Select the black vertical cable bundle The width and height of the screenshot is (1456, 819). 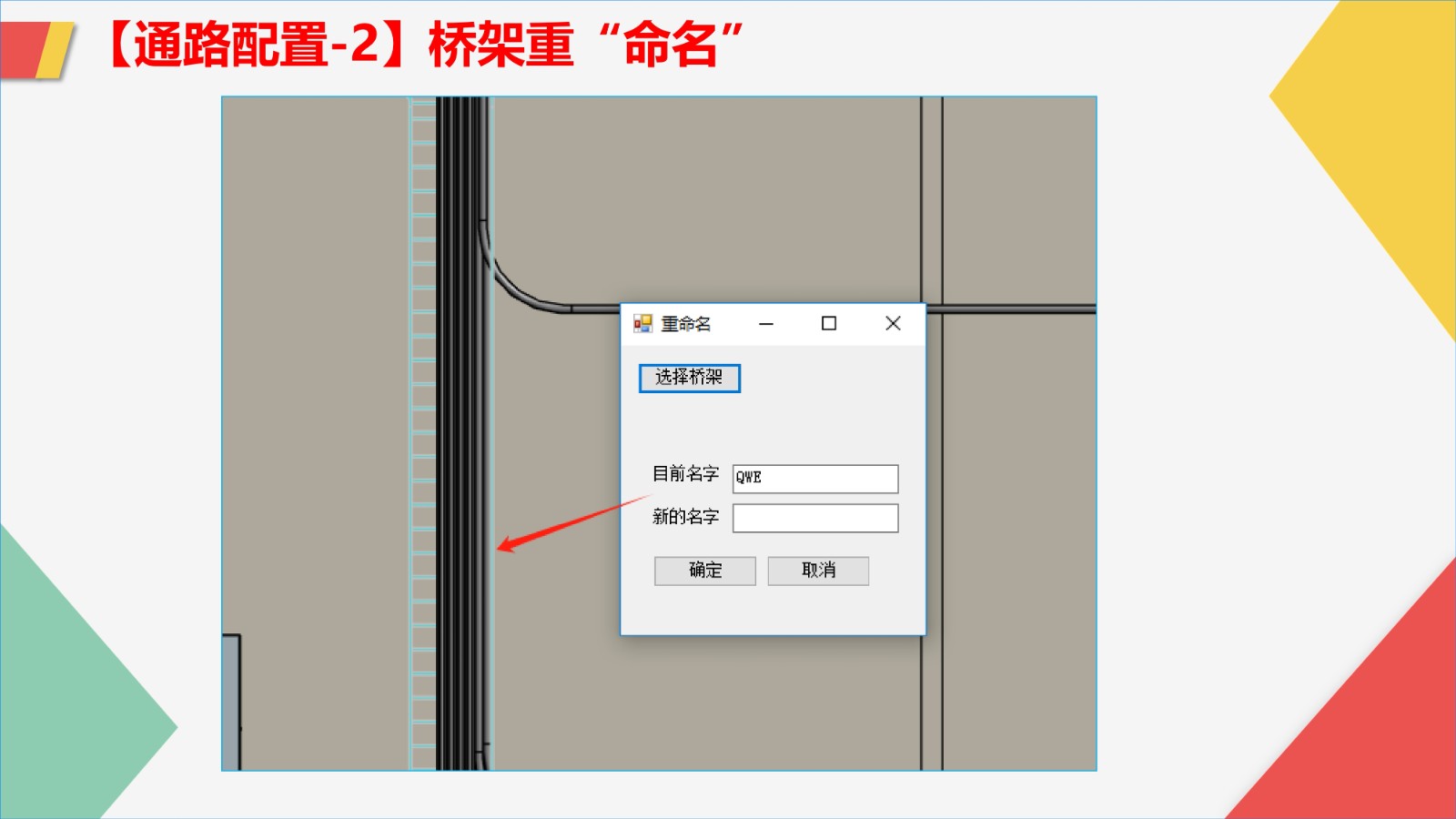(x=460, y=434)
